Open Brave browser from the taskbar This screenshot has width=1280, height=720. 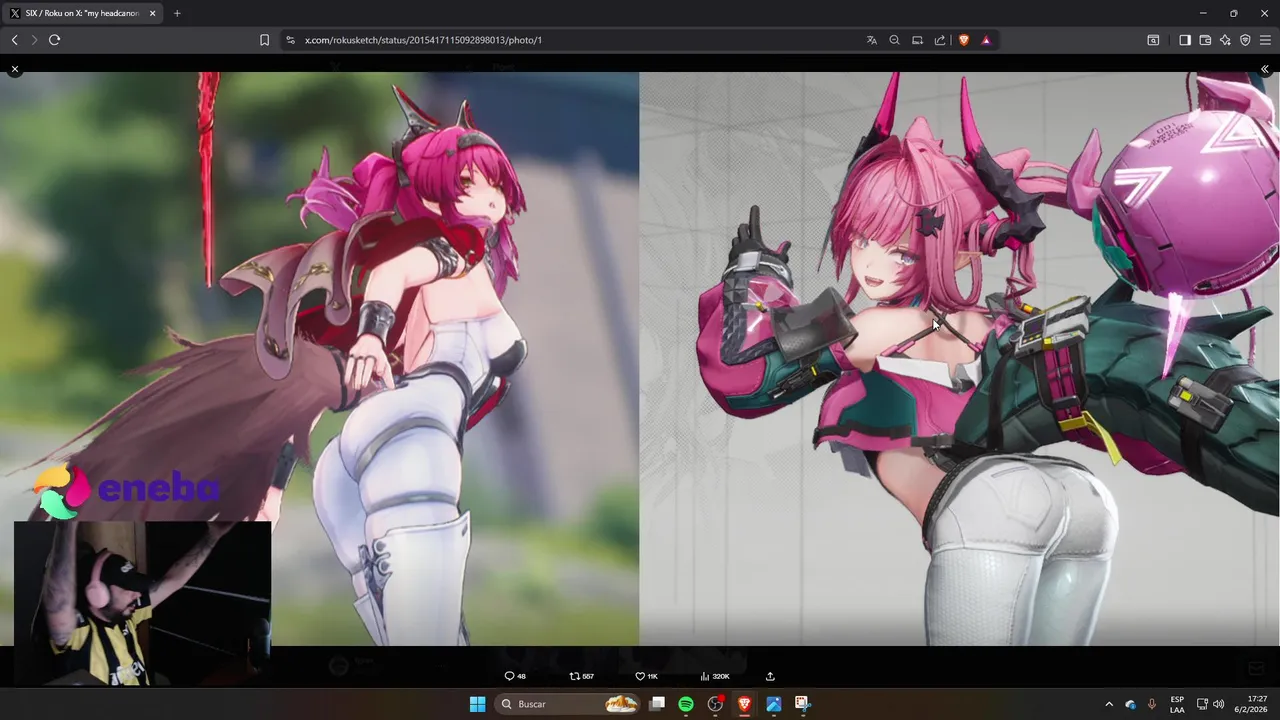744,704
